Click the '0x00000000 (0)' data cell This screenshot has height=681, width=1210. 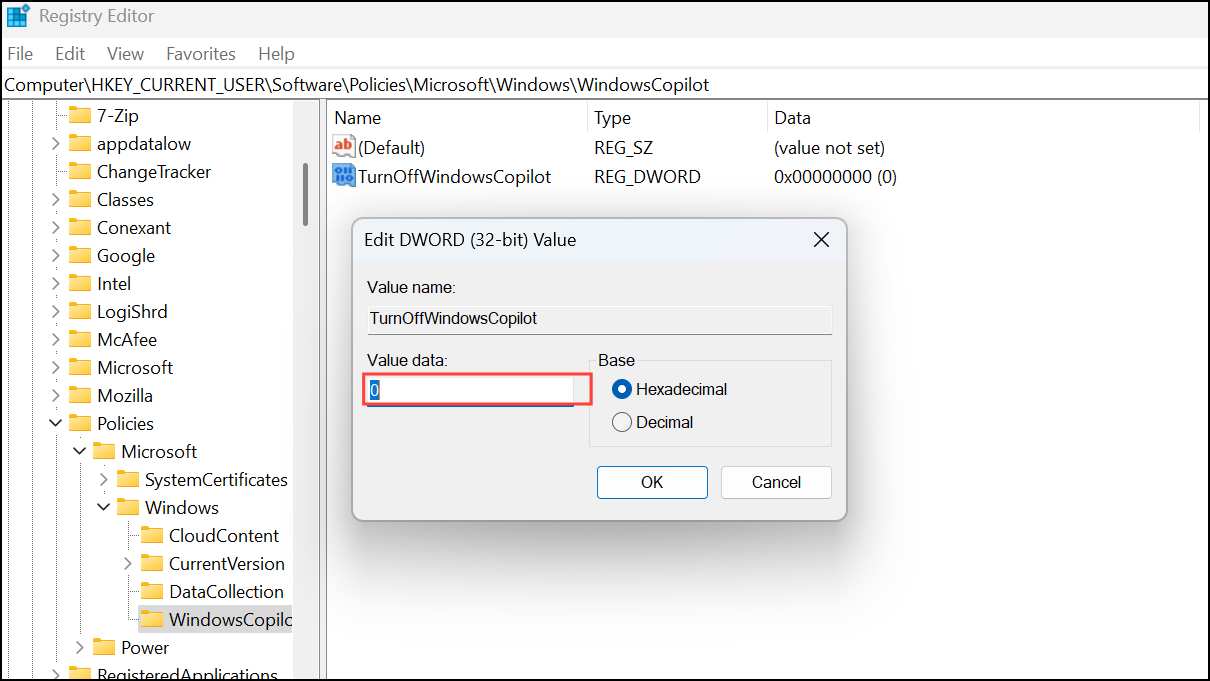835,176
